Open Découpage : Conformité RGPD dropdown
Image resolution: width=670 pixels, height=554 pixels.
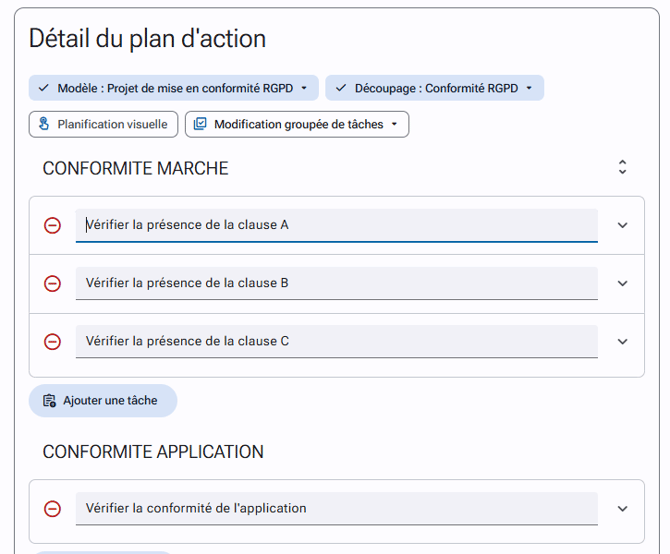coord(435,88)
